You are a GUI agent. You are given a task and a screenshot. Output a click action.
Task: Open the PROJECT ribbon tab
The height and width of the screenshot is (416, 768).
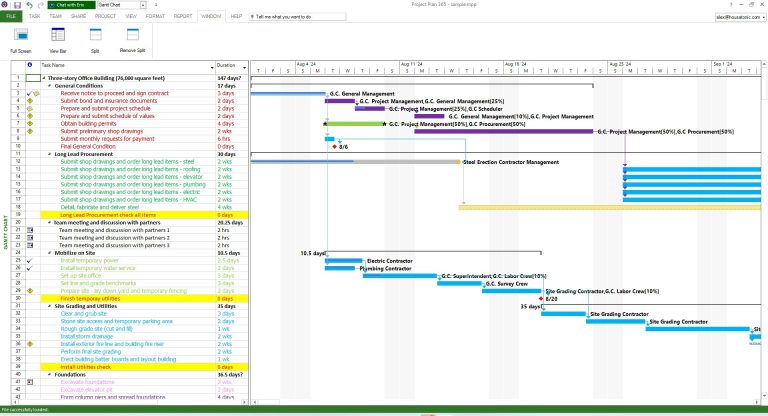pos(105,16)
